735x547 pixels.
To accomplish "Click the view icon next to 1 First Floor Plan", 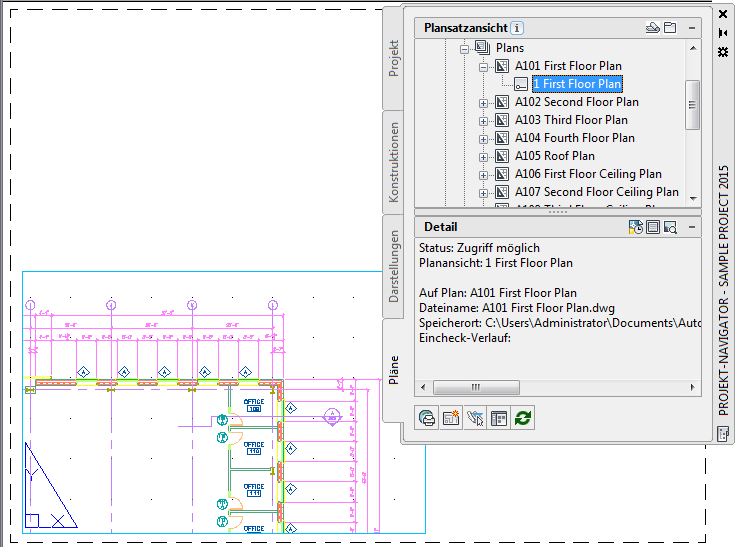I will (521, 84).
